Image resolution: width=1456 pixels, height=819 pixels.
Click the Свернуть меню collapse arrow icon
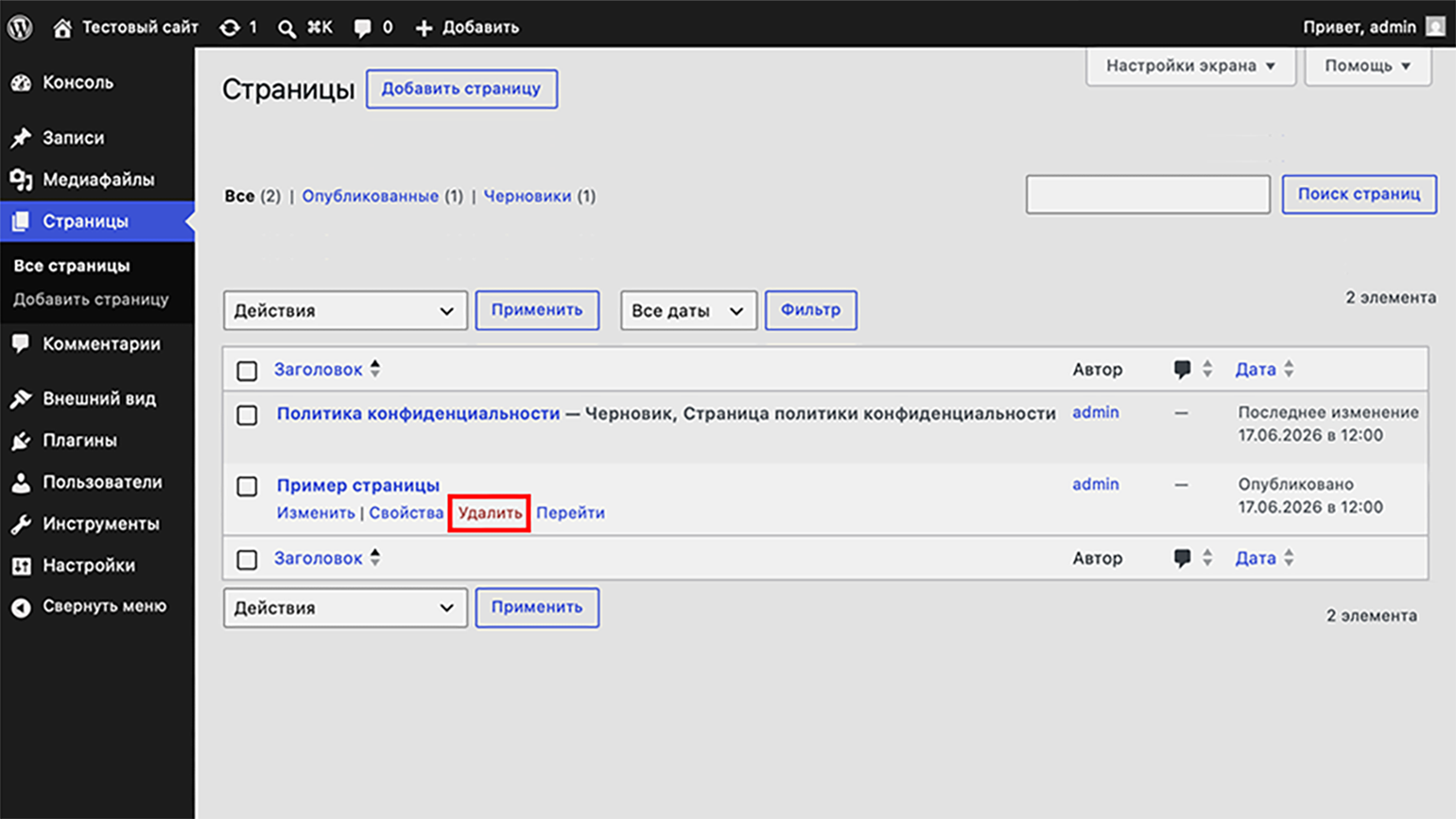(21, 607)
